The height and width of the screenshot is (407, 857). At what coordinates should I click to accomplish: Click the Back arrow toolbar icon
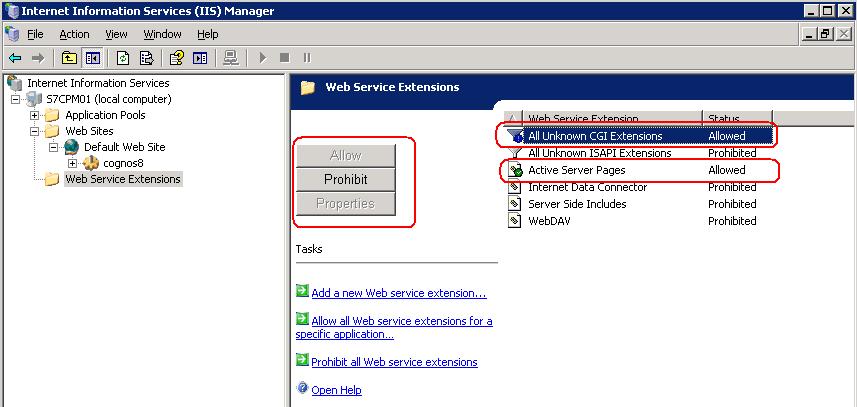15,57
